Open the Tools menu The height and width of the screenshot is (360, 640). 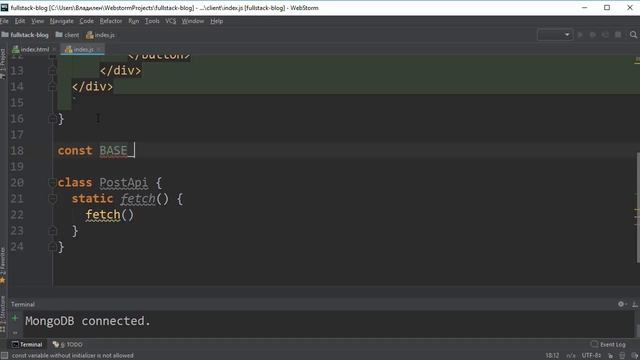(x=152, y=21)
